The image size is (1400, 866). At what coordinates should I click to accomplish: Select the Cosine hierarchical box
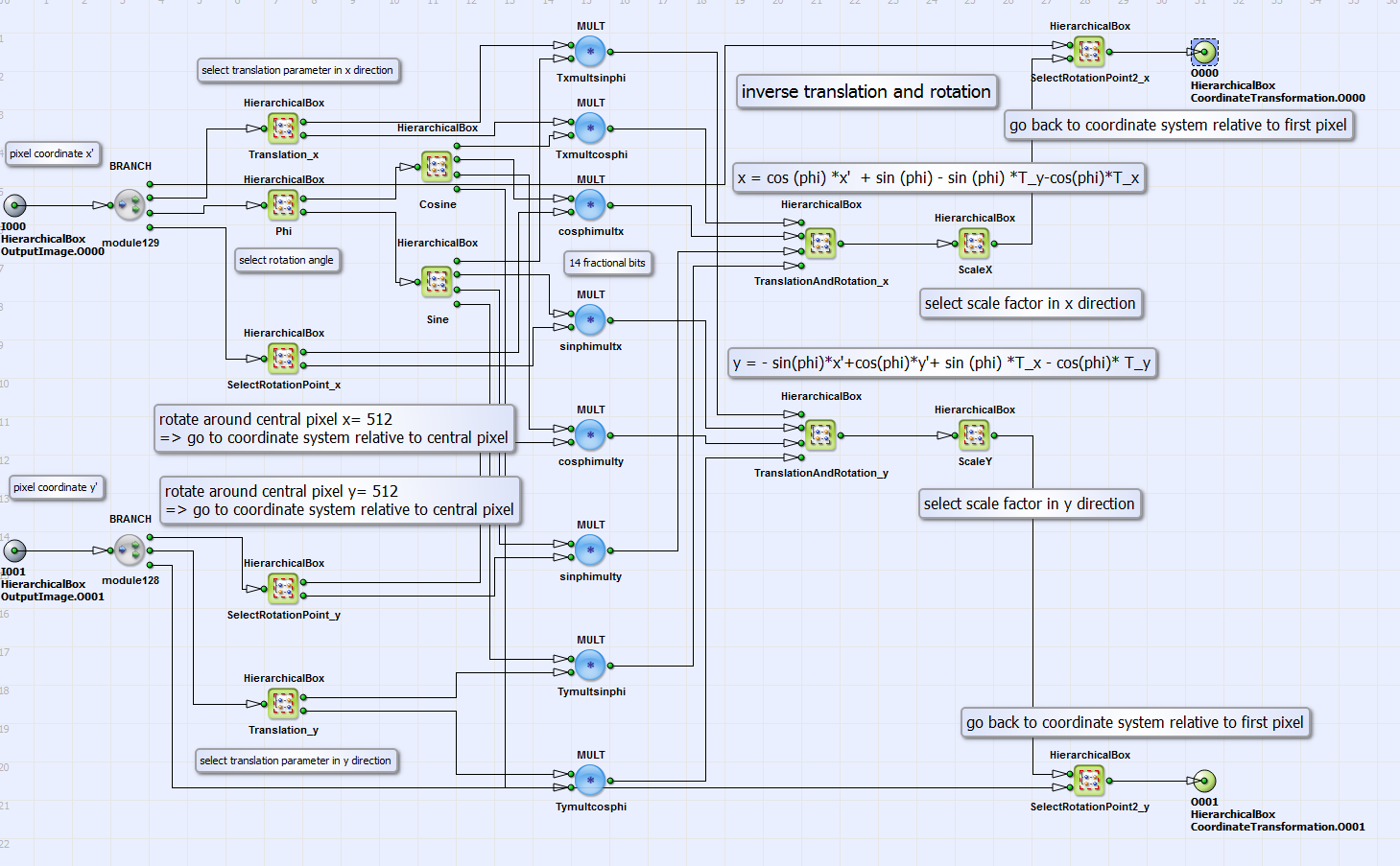[x=437, y=166]
